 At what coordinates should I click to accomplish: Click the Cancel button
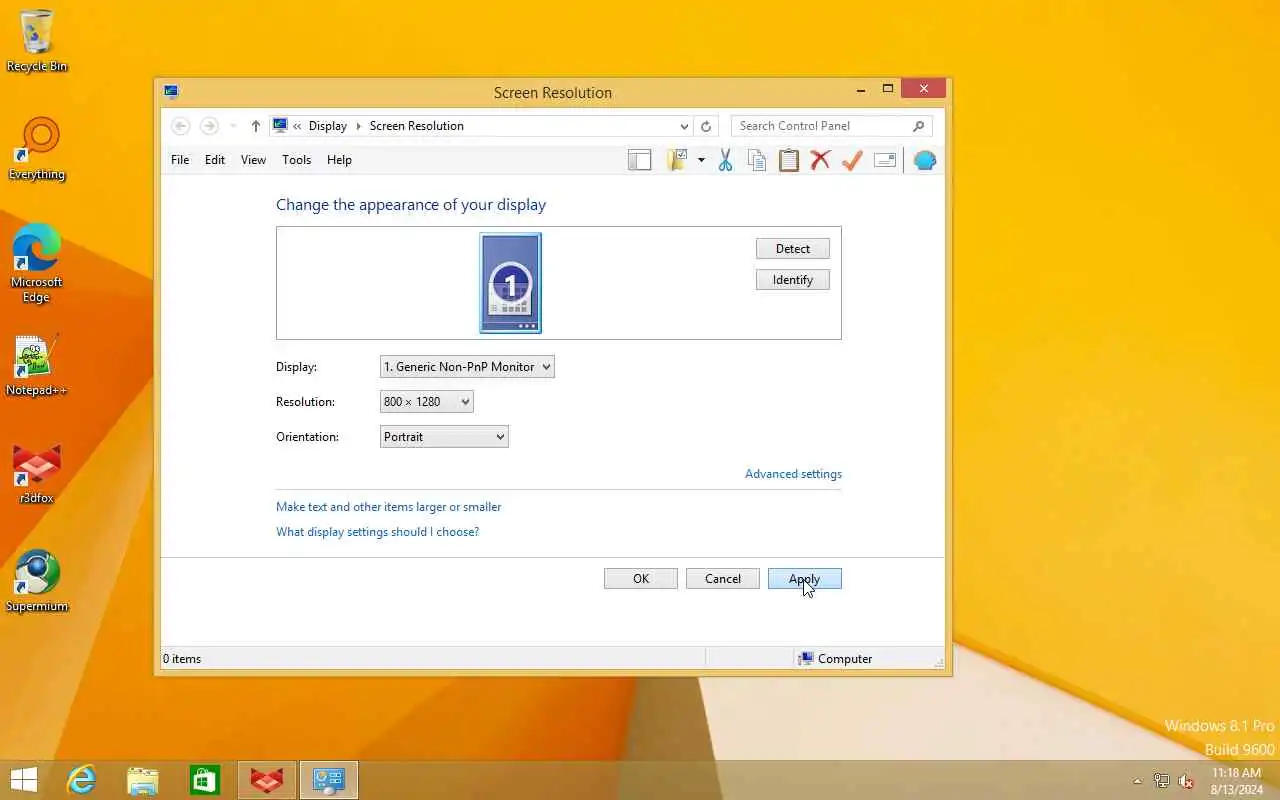pyautogui.click(x=723, y=579)
